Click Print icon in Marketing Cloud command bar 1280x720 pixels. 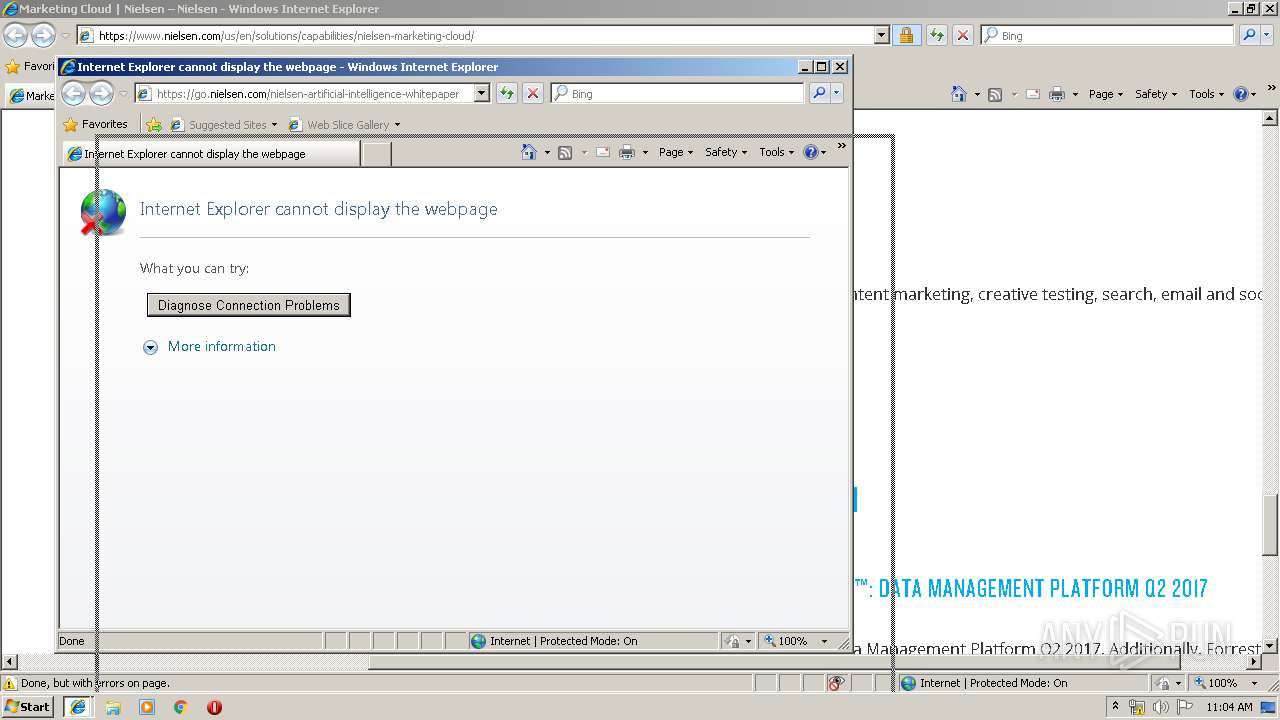coord(1057,94)
